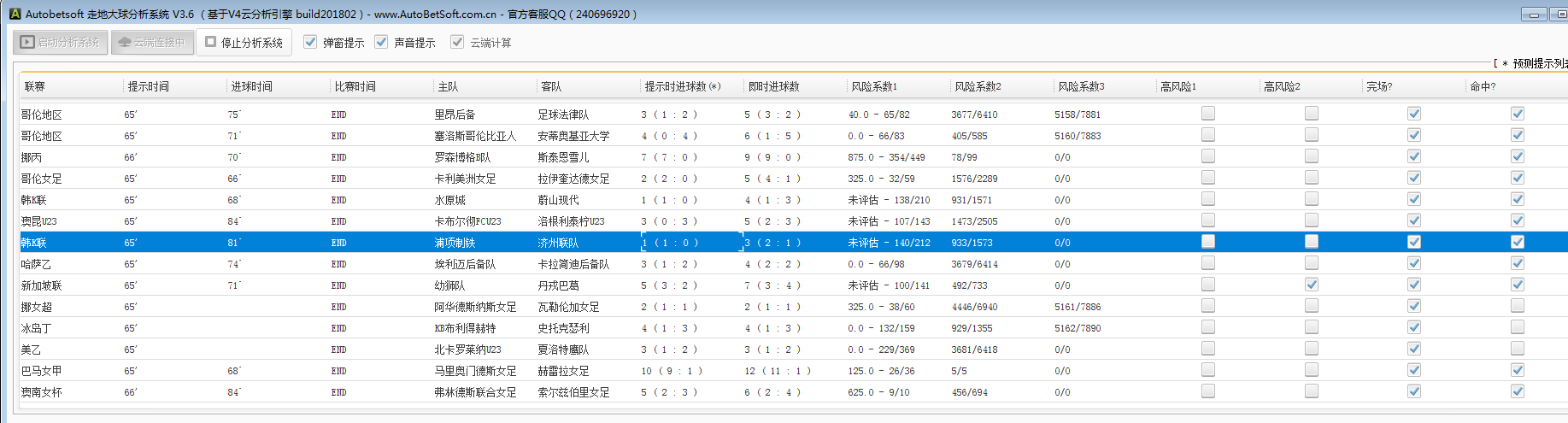The image size is (1568, 423).
Task: Select the 浦项制铁 team name cell
Action: coord(455,243)
